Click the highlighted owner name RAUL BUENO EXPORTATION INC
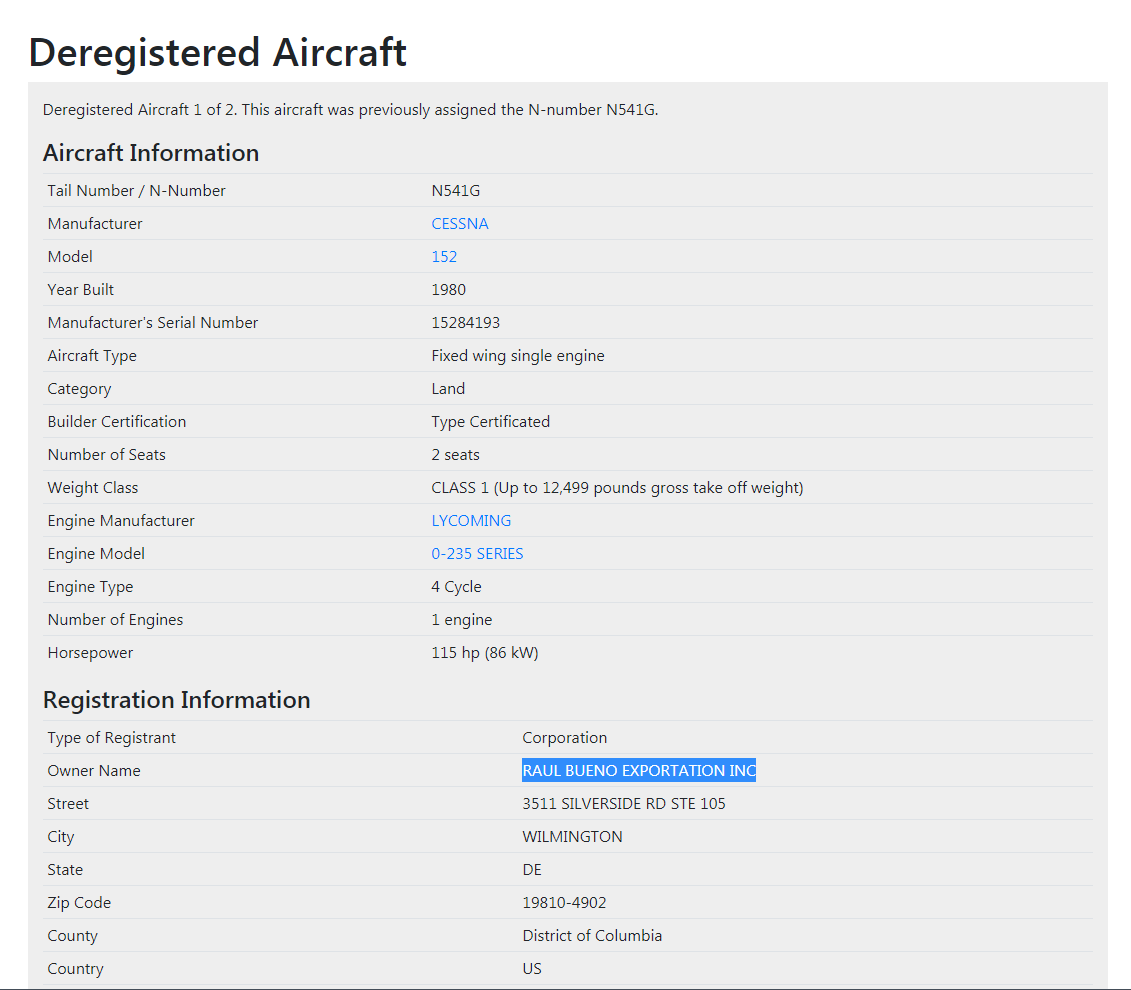Image resolution: width=1131 pixels, height=990 pixels. click(x=639, y=770)
